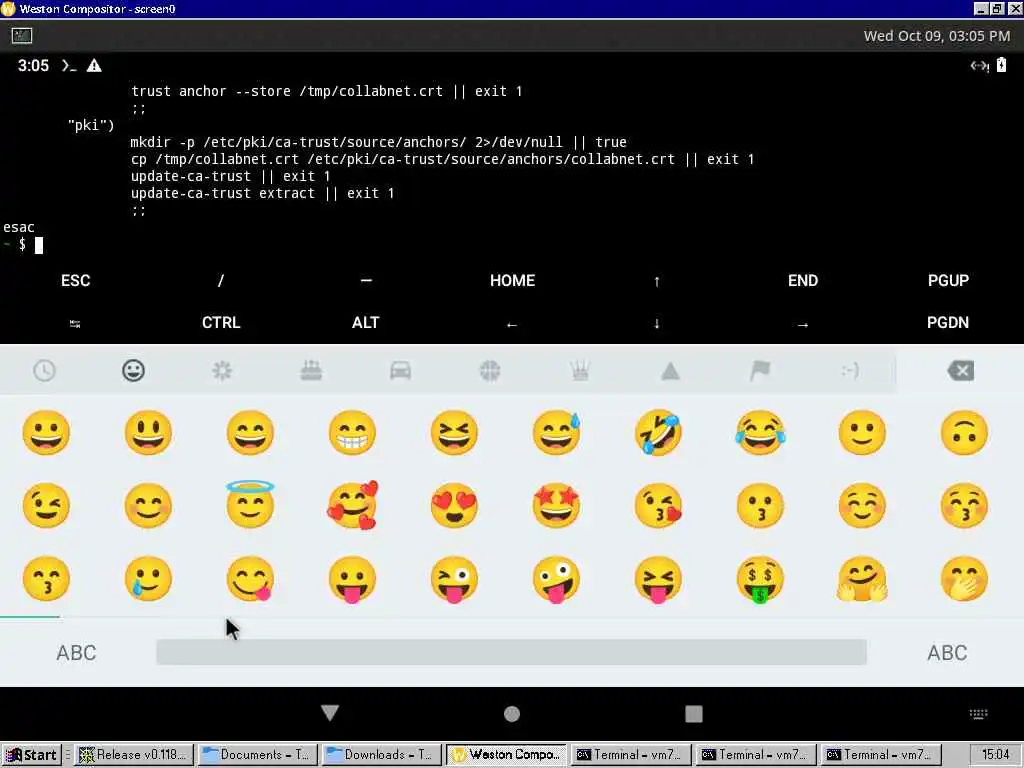Screen dimensions: 1024x768
Task: Open the flags emoji category
Action: 760,371
